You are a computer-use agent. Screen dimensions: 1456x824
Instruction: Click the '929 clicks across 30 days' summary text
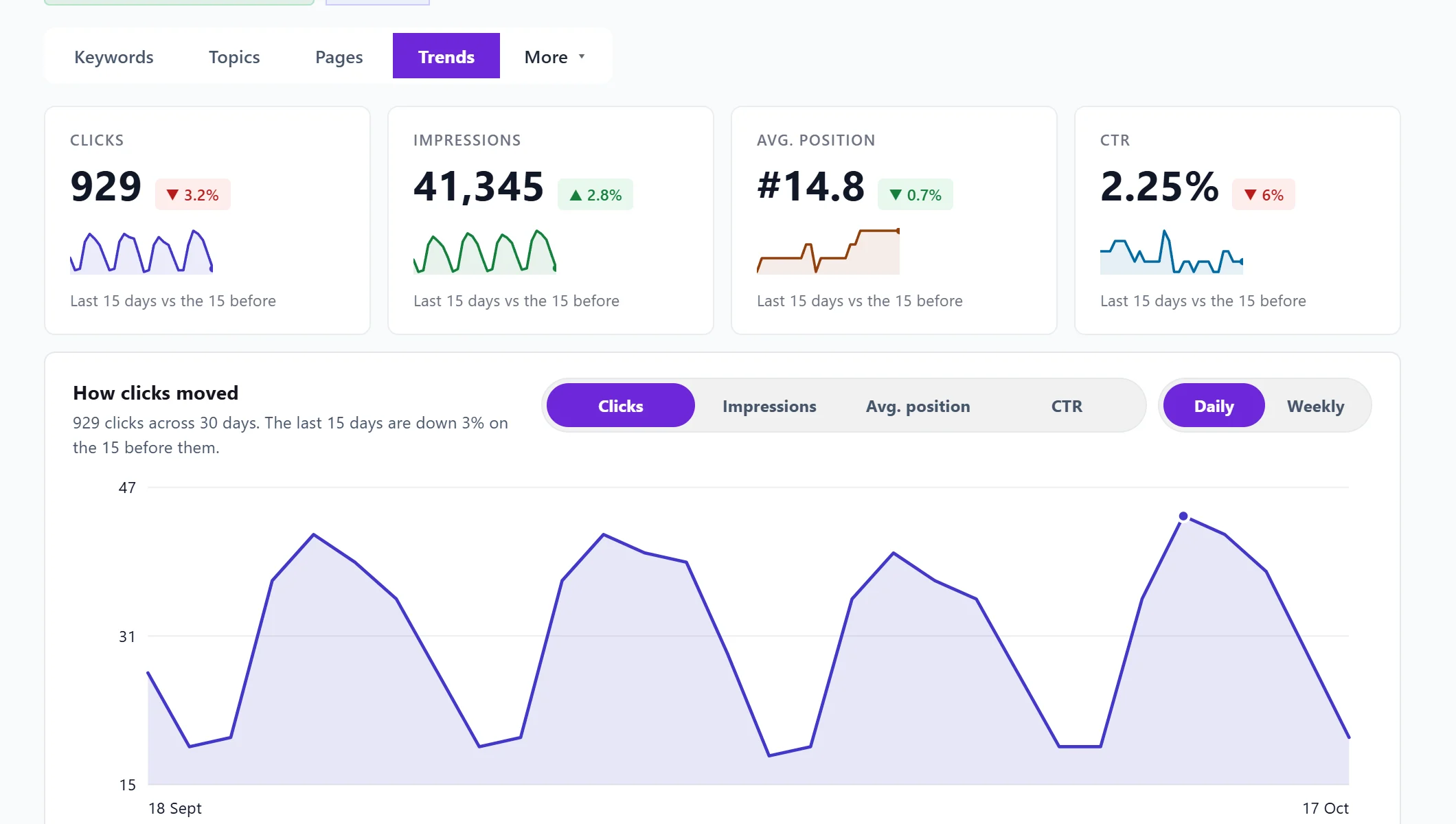[x=291, y=435]
